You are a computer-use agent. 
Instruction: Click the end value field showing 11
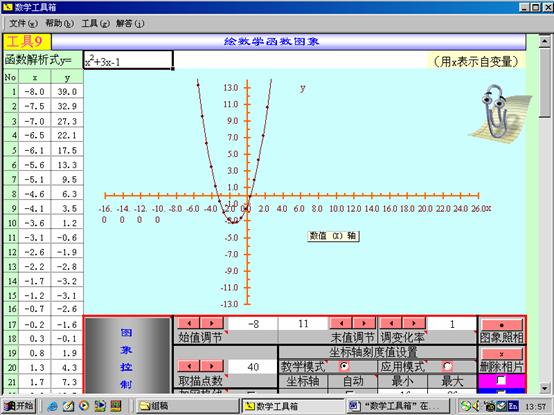pyautogui.click(x=303, y=324)
